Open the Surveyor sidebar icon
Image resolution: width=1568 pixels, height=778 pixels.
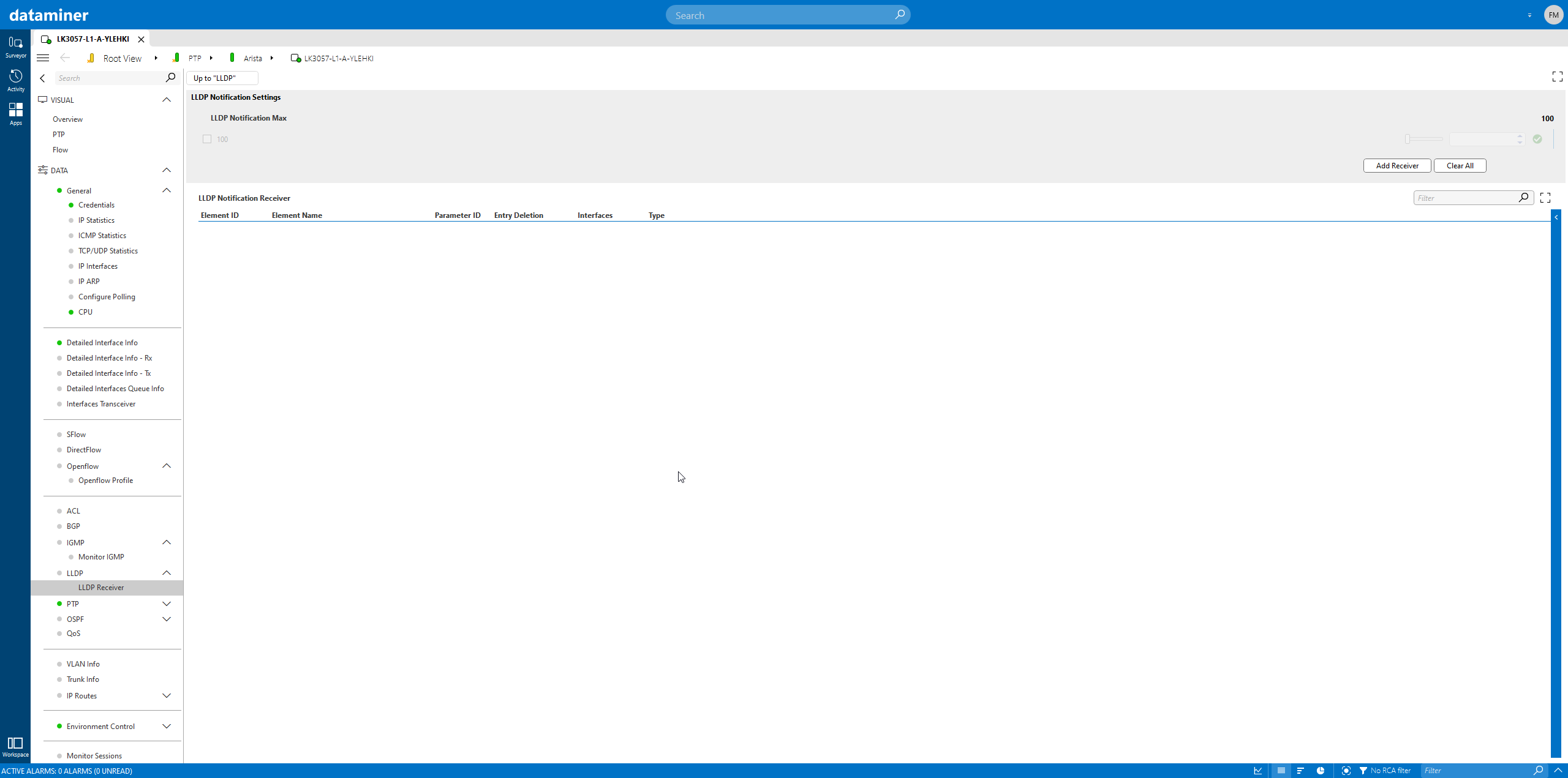15,47
